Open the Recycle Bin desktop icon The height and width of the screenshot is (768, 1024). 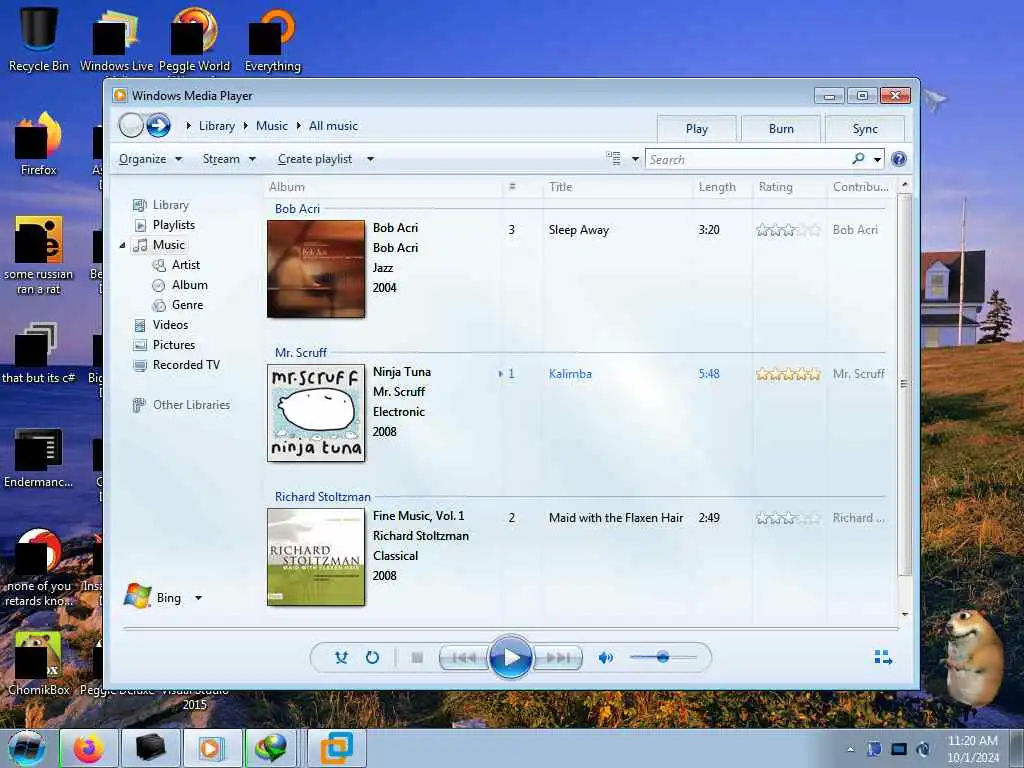click(39, 38)
